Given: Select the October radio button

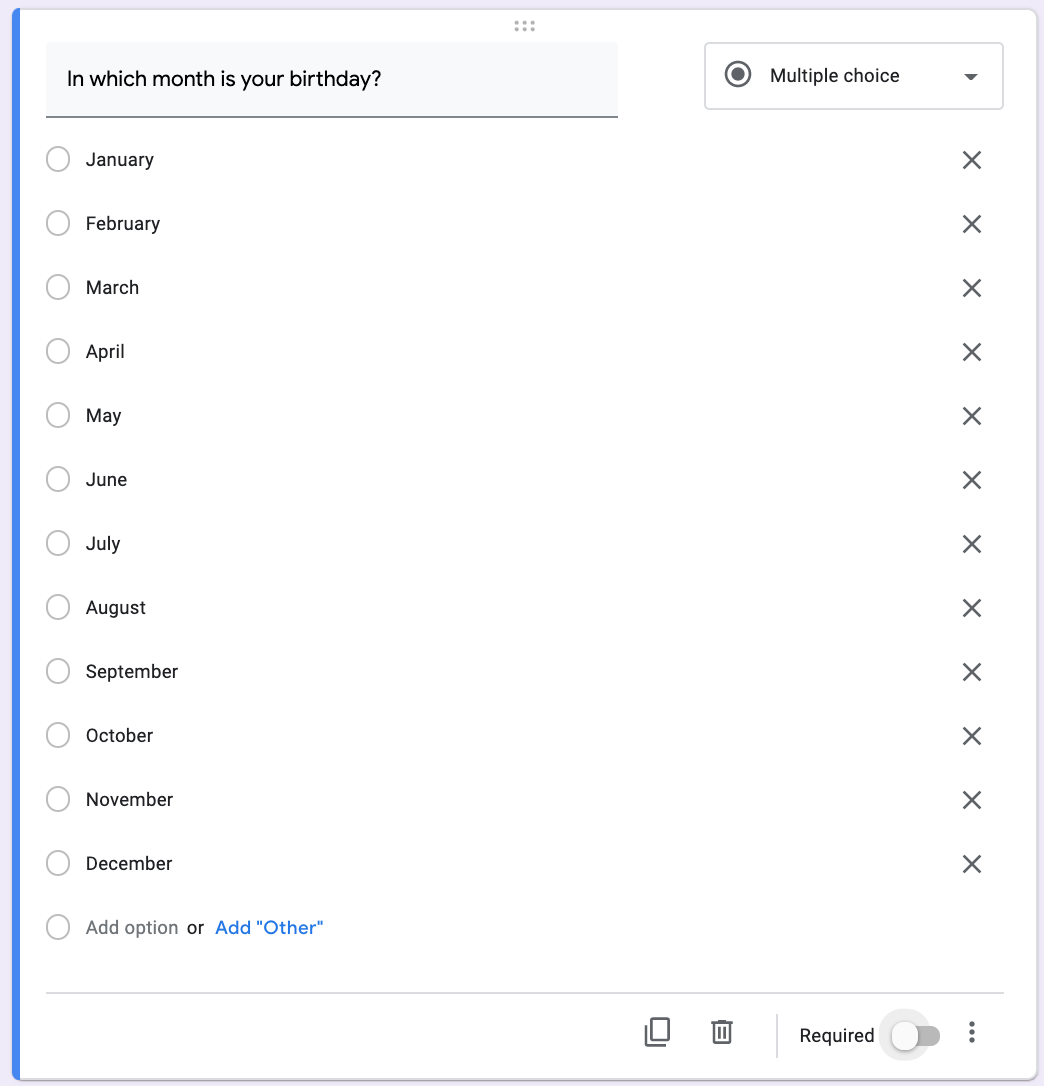Looking at the screenshot, I should (58, 735).
